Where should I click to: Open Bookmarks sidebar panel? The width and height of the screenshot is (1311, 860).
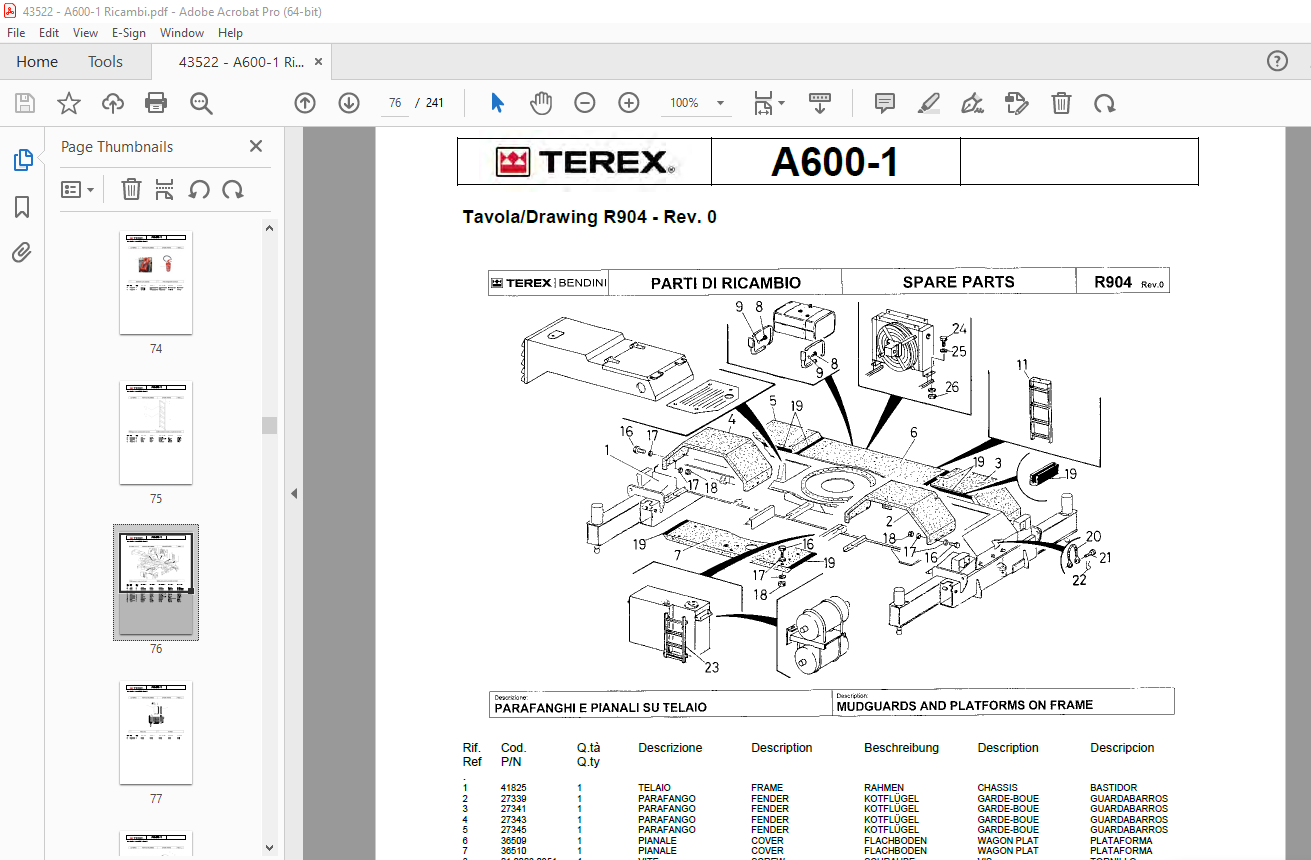[x=22, y=207]
